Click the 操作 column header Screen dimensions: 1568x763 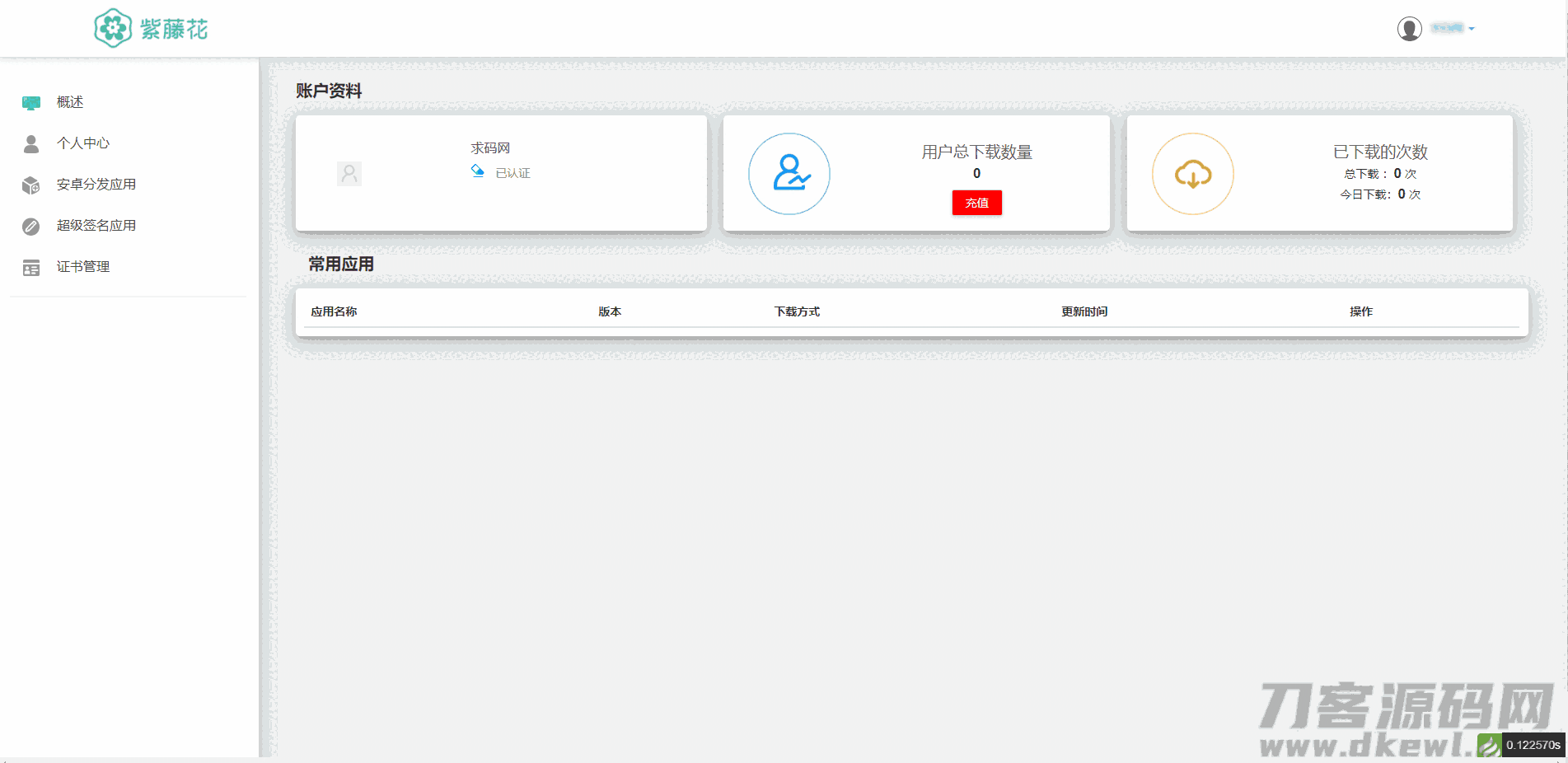coord(1361,311)
